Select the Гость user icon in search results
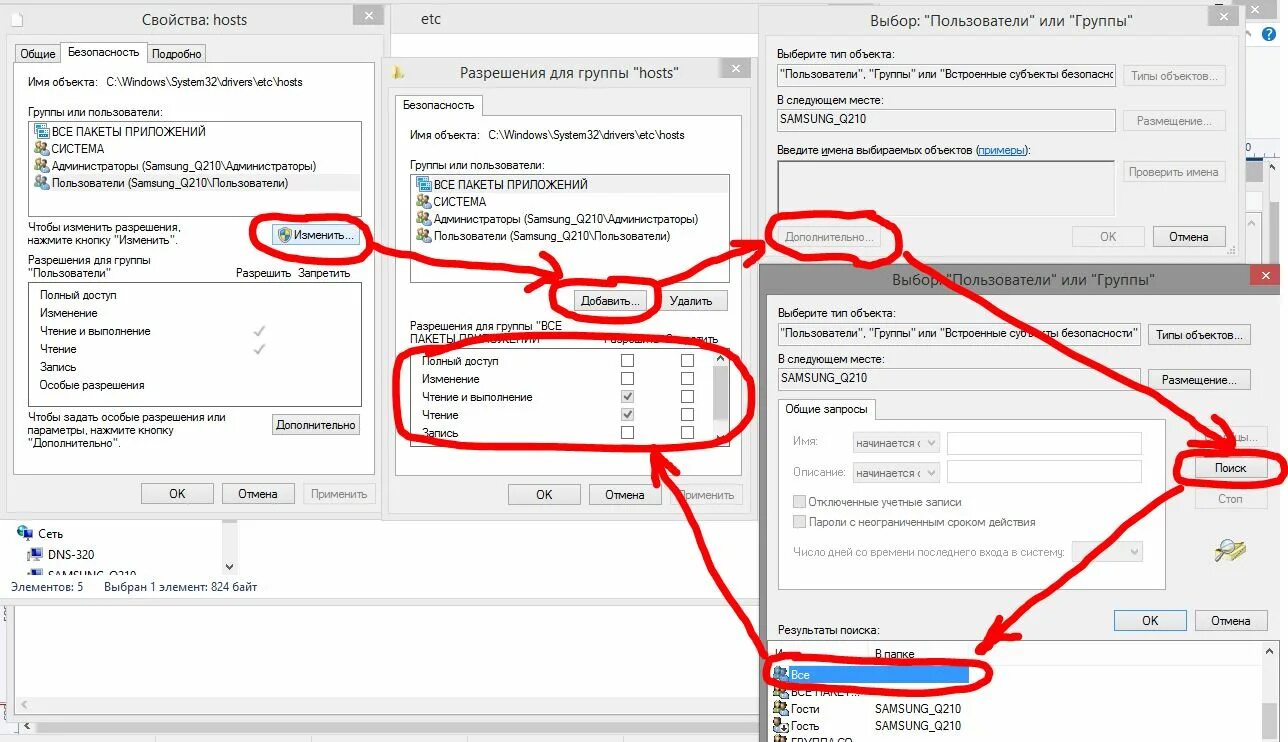This screenshot has height=742, width=1288. [781, 725]
